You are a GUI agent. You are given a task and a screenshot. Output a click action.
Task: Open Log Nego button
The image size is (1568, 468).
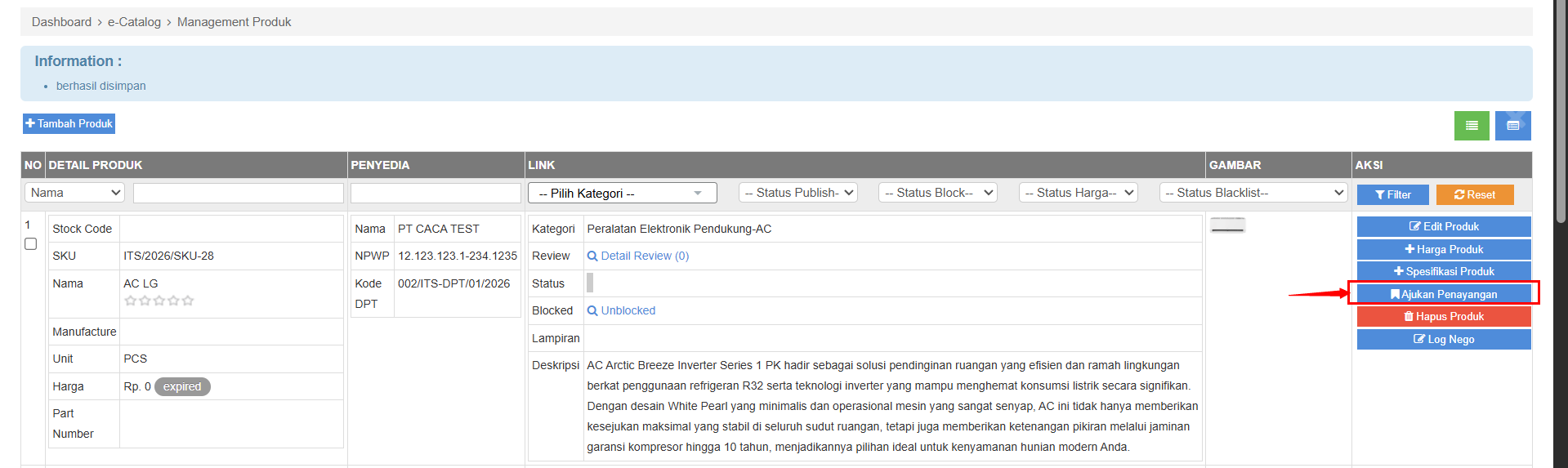[x=1443, y=339]
